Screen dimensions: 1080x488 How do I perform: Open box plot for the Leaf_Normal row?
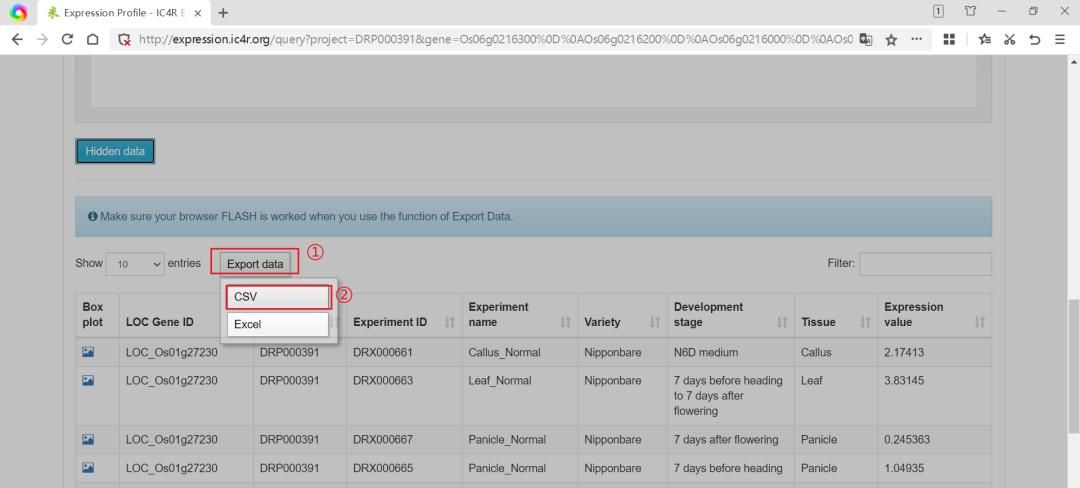click(x=88, y=381)
